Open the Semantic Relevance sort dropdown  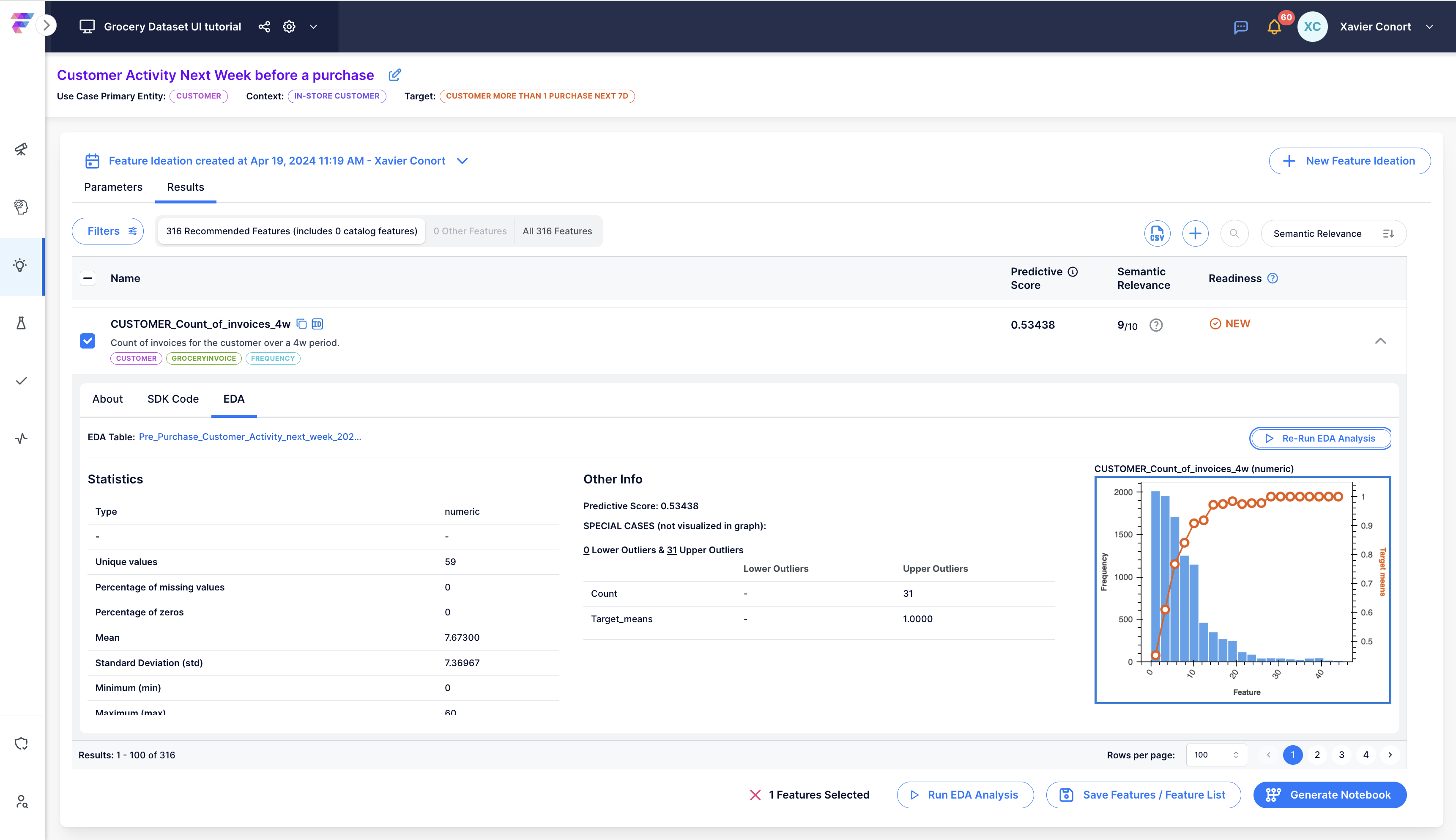pyautogui.click(x=1333, y=233)
